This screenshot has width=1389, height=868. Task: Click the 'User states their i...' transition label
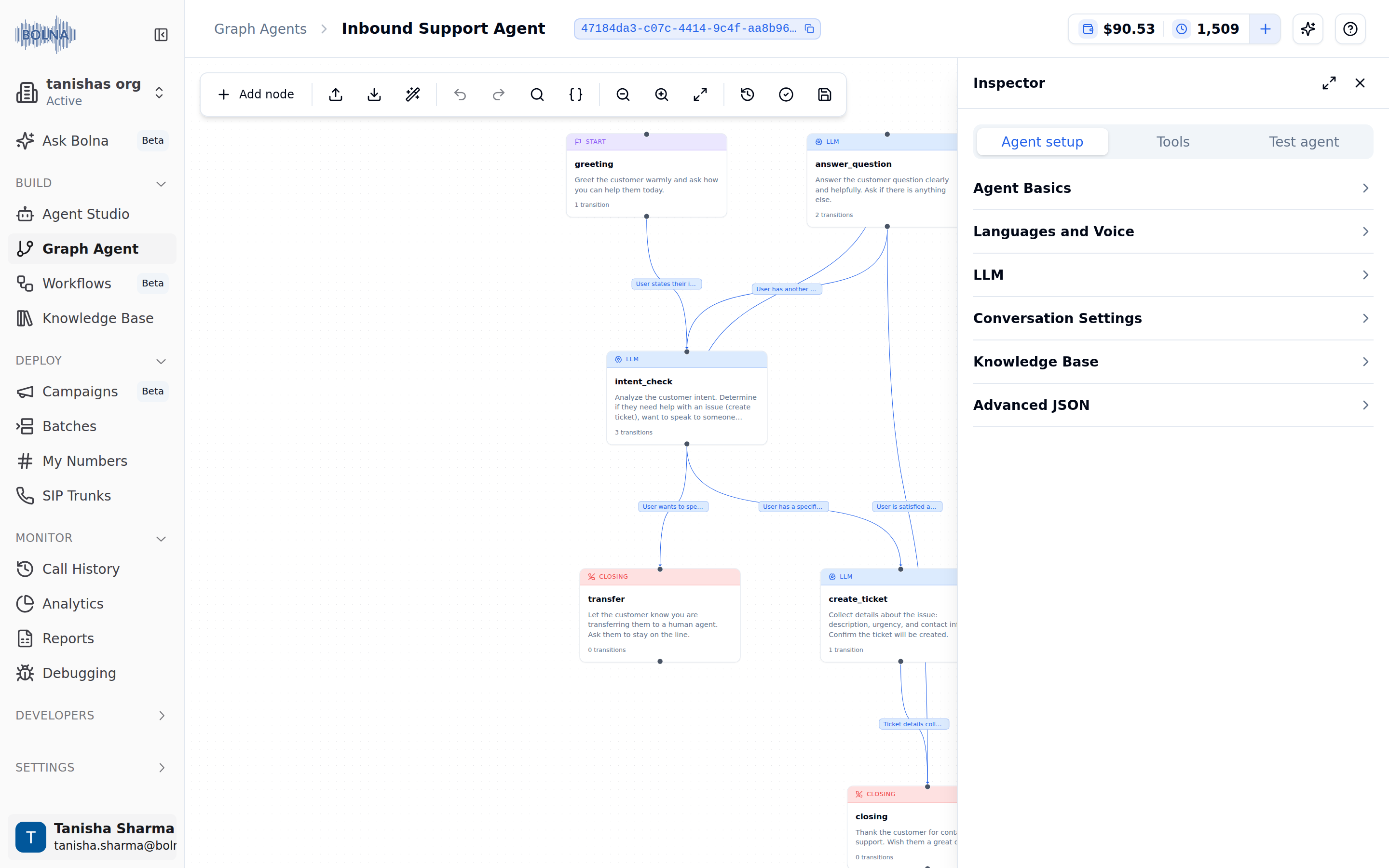click(x=667, y=284)
